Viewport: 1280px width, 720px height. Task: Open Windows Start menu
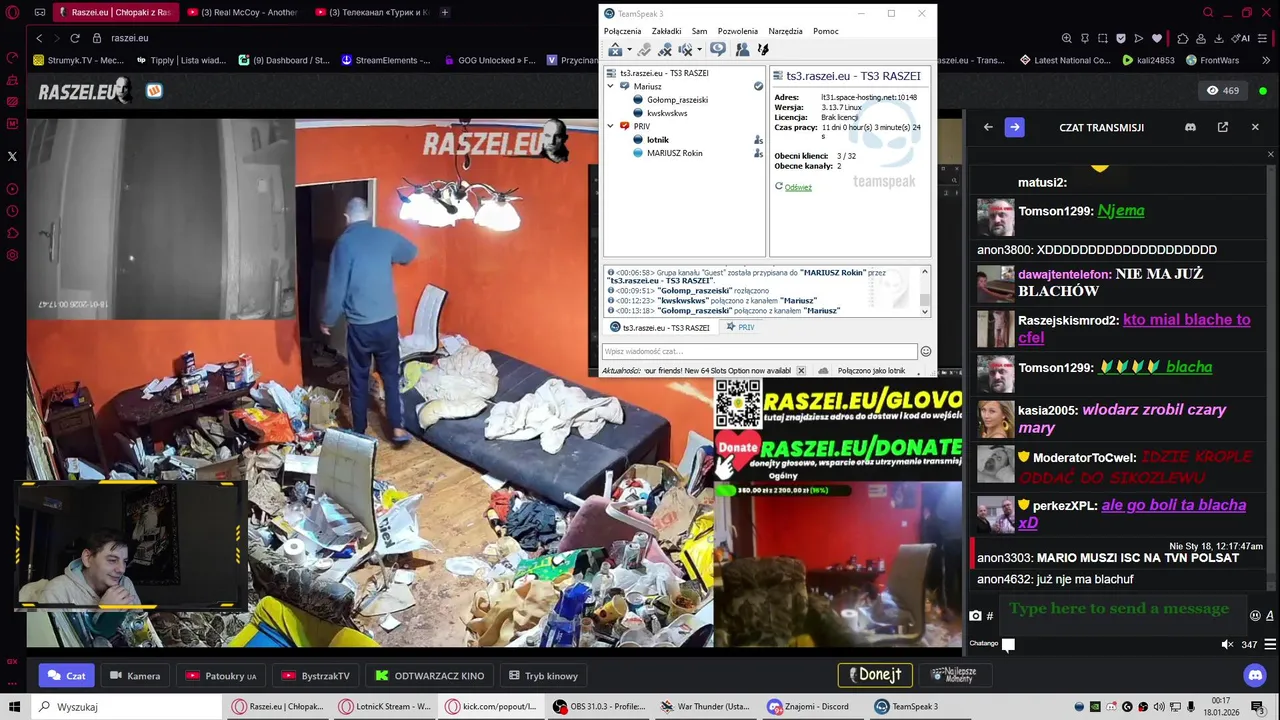point(14,706)
